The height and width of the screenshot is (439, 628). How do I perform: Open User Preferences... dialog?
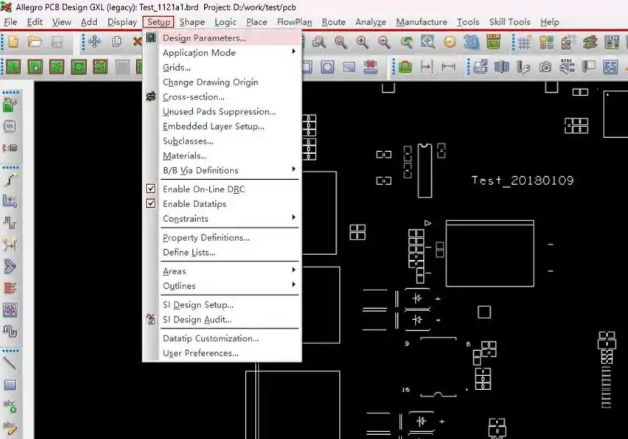pos(200,353)
